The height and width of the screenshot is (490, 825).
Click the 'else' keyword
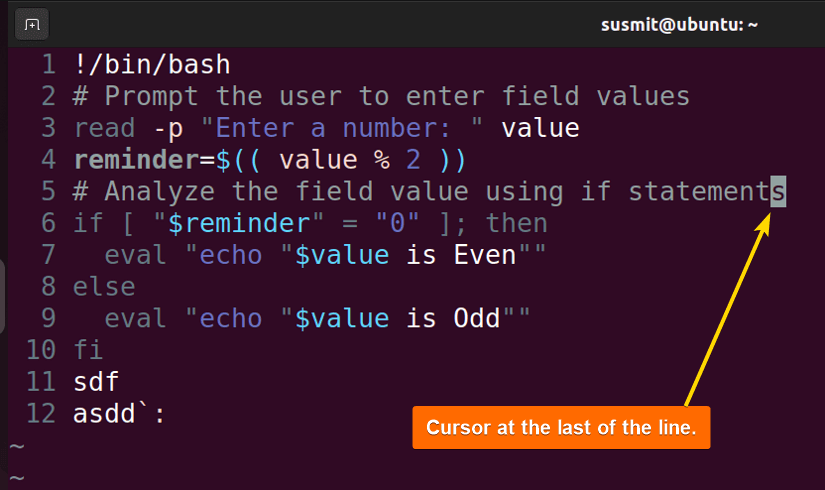tap(104, 287)
